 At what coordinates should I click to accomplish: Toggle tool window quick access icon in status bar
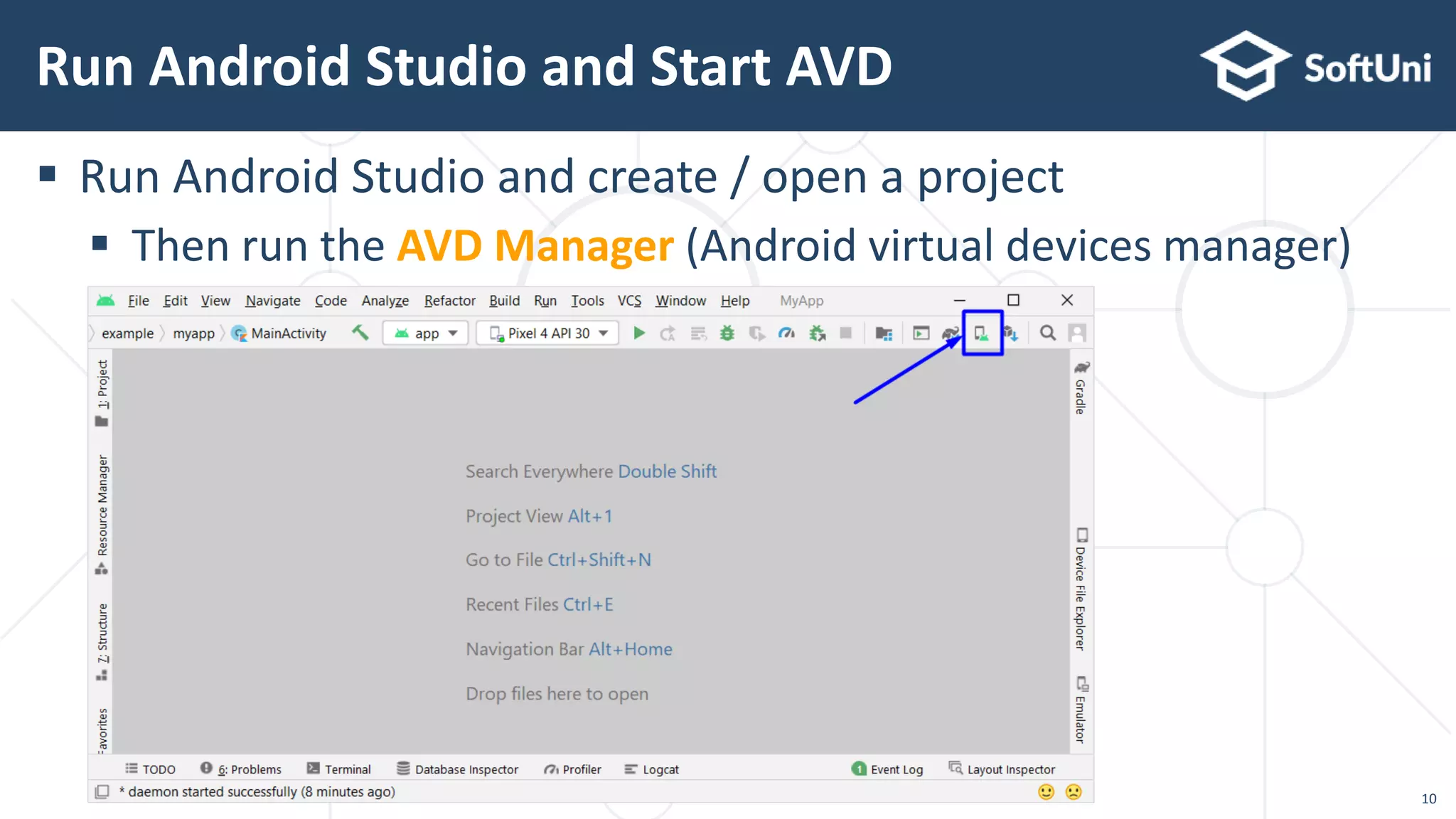[102, 791]
